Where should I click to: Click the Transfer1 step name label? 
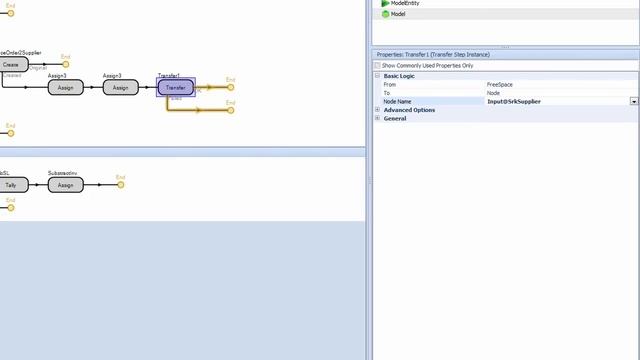[169, 76]
